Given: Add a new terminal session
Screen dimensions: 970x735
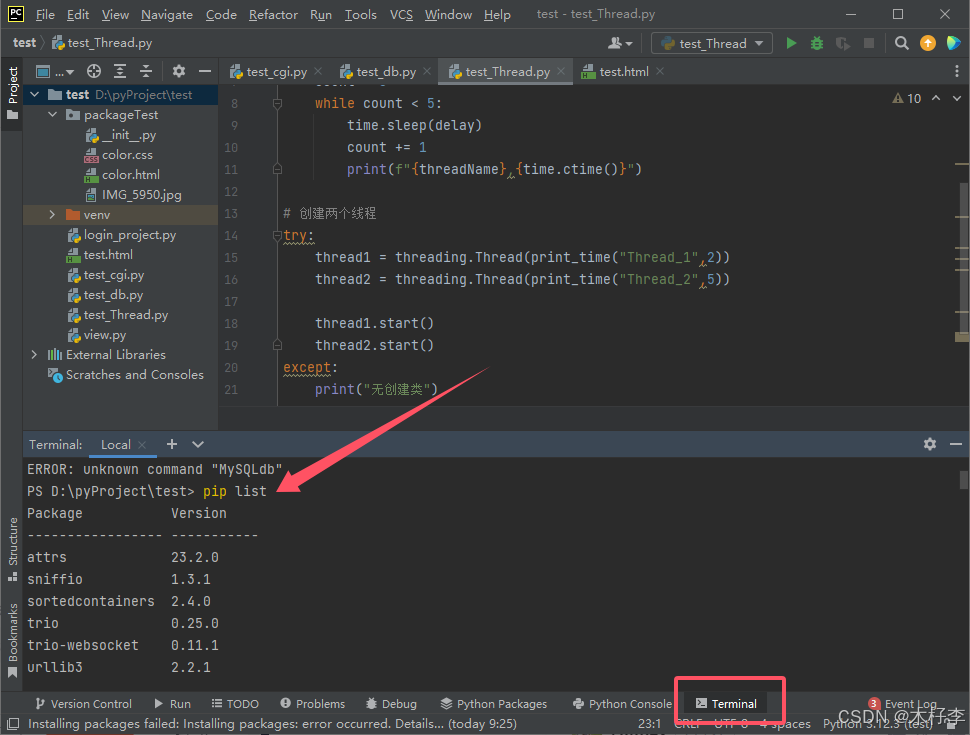Looking at the screenshot, I should coord(172,444).
